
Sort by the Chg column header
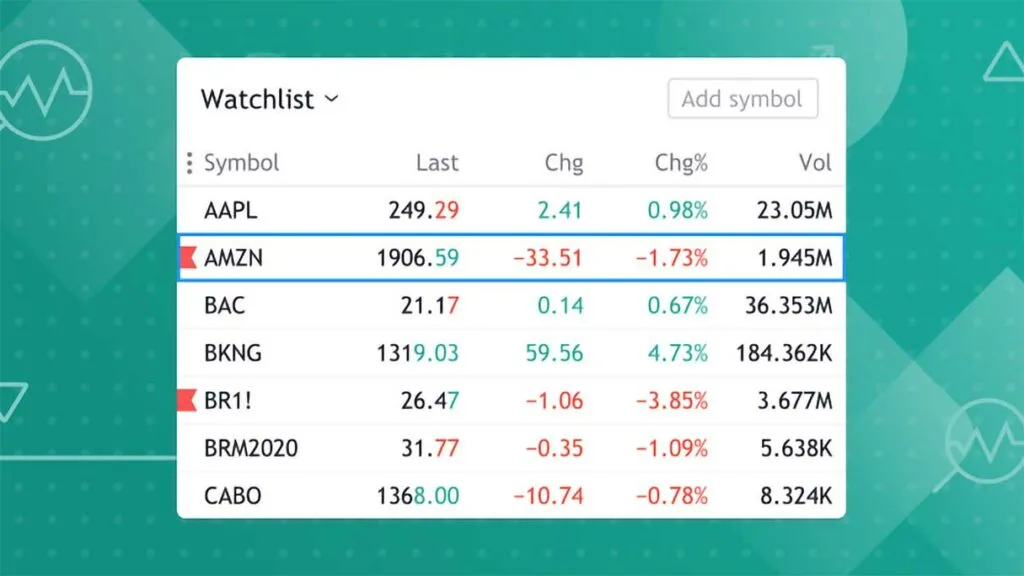[563, 163]
